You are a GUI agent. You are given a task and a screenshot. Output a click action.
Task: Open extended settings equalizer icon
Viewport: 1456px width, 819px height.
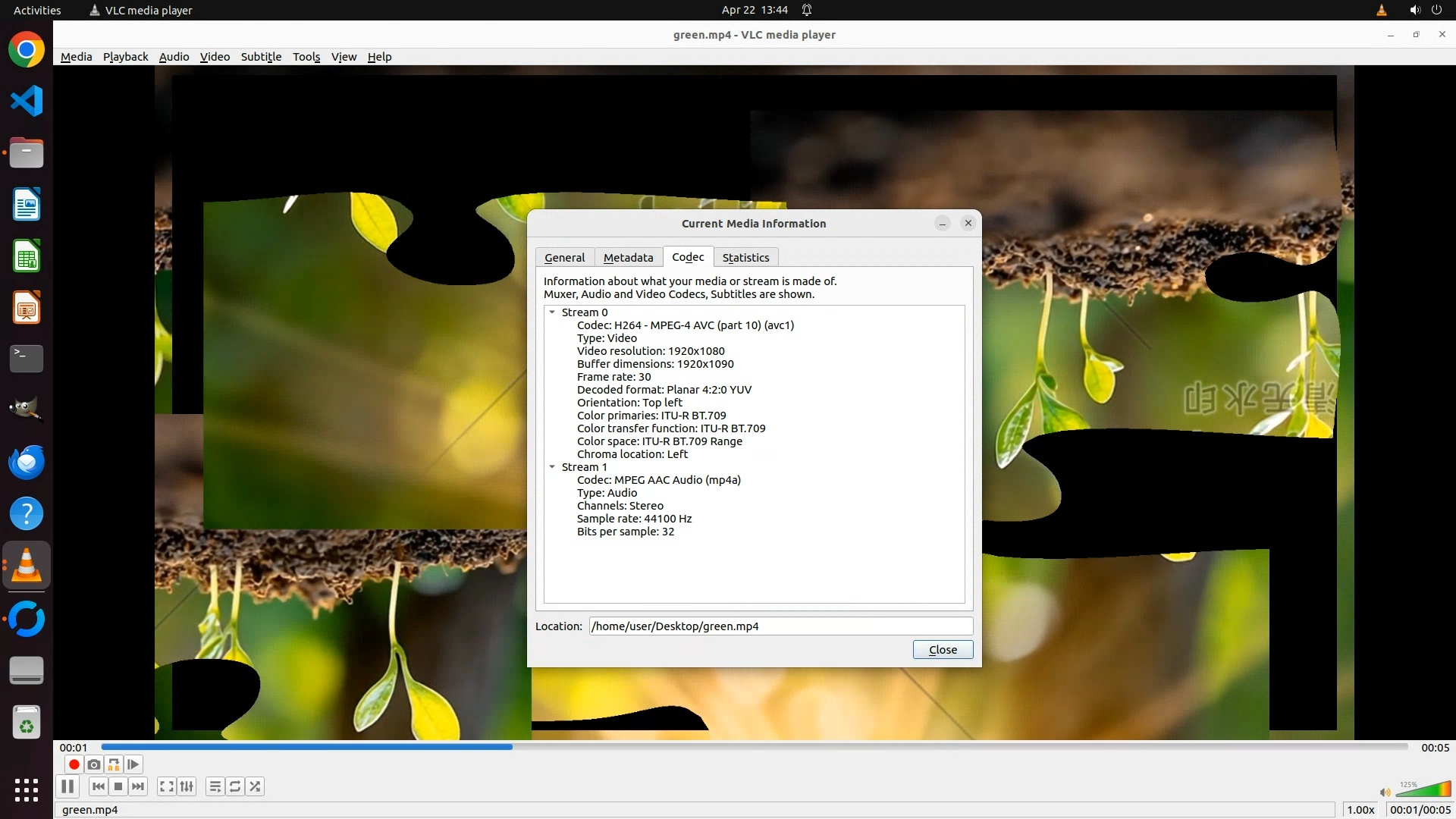pyautogui.click(x=187, y=786)
